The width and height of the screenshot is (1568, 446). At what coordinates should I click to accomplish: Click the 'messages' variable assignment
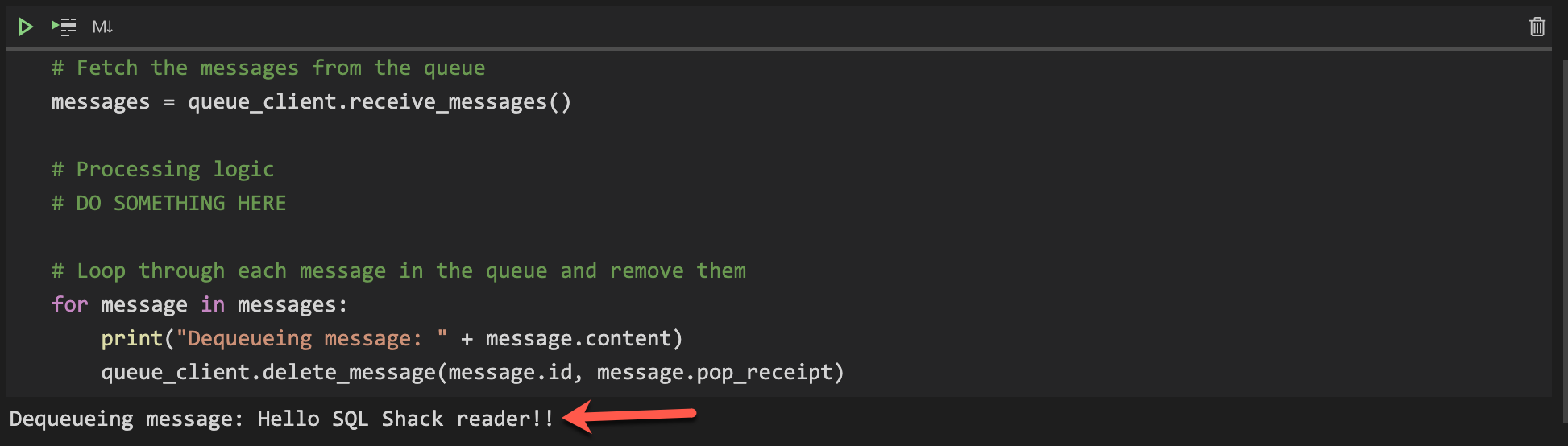(101, 102)
